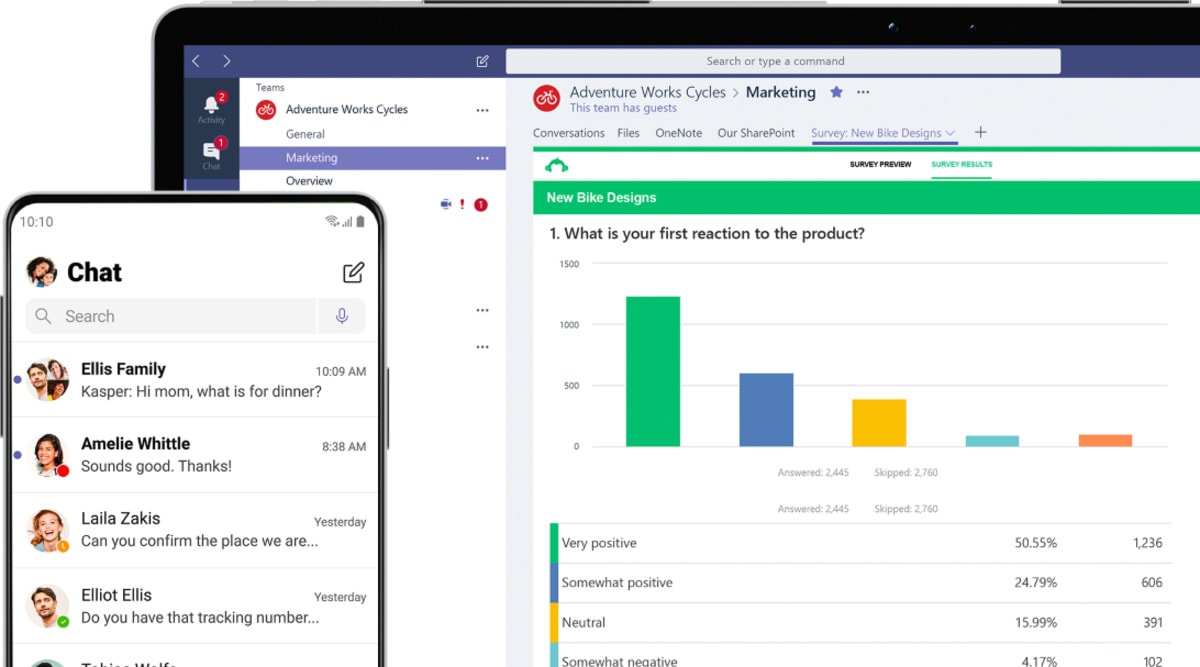
Task: Toggle the favorite star for Marketing channel
Action: click(836, 92)
